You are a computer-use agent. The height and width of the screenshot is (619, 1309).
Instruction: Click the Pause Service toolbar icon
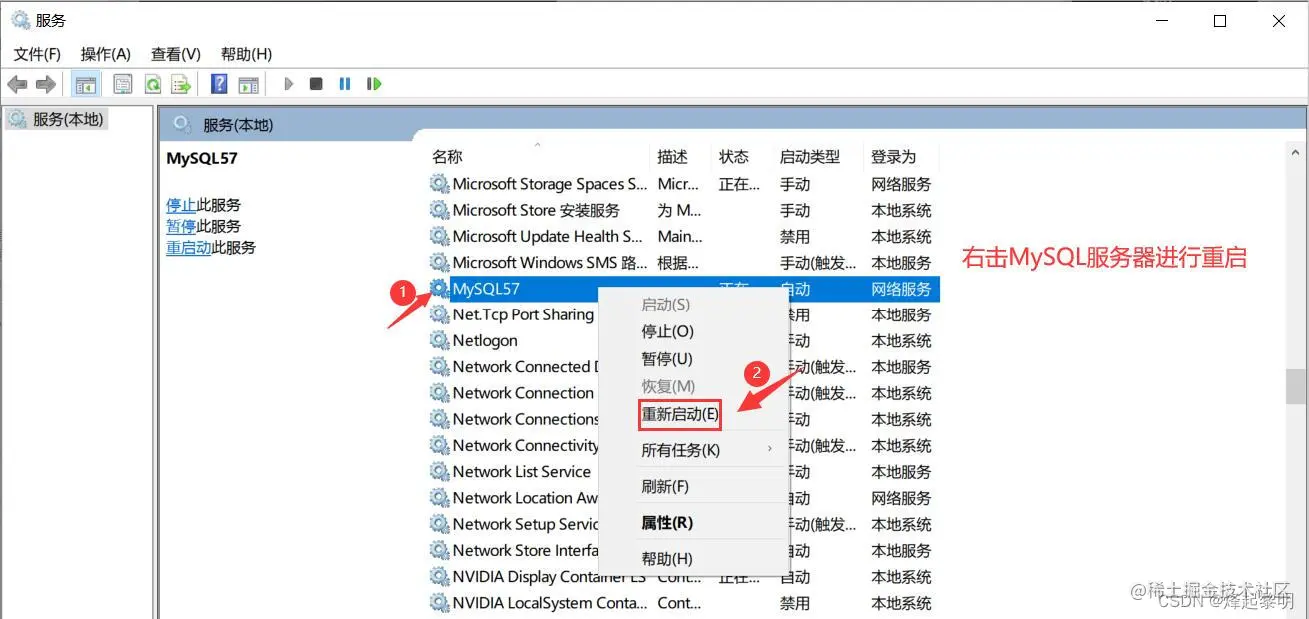(345, 84)
